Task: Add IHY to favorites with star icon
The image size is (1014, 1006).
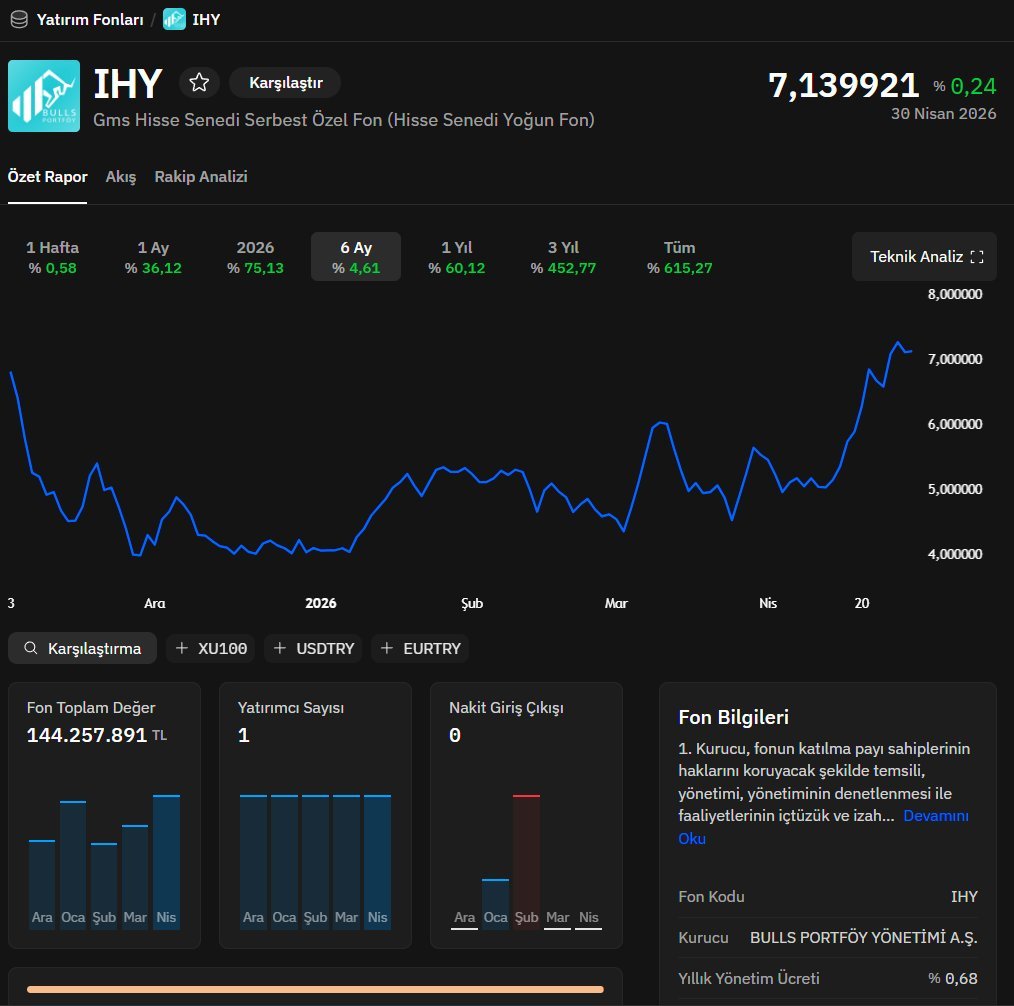Action: point(199,83)
